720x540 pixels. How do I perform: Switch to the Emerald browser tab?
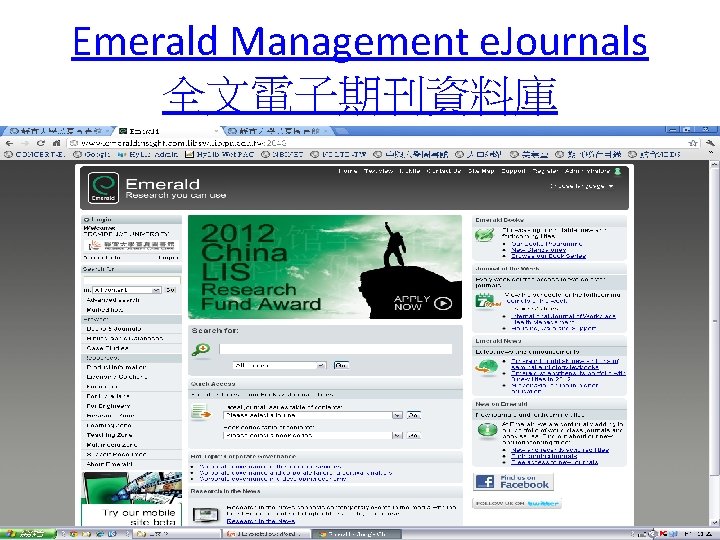point(166,131)
